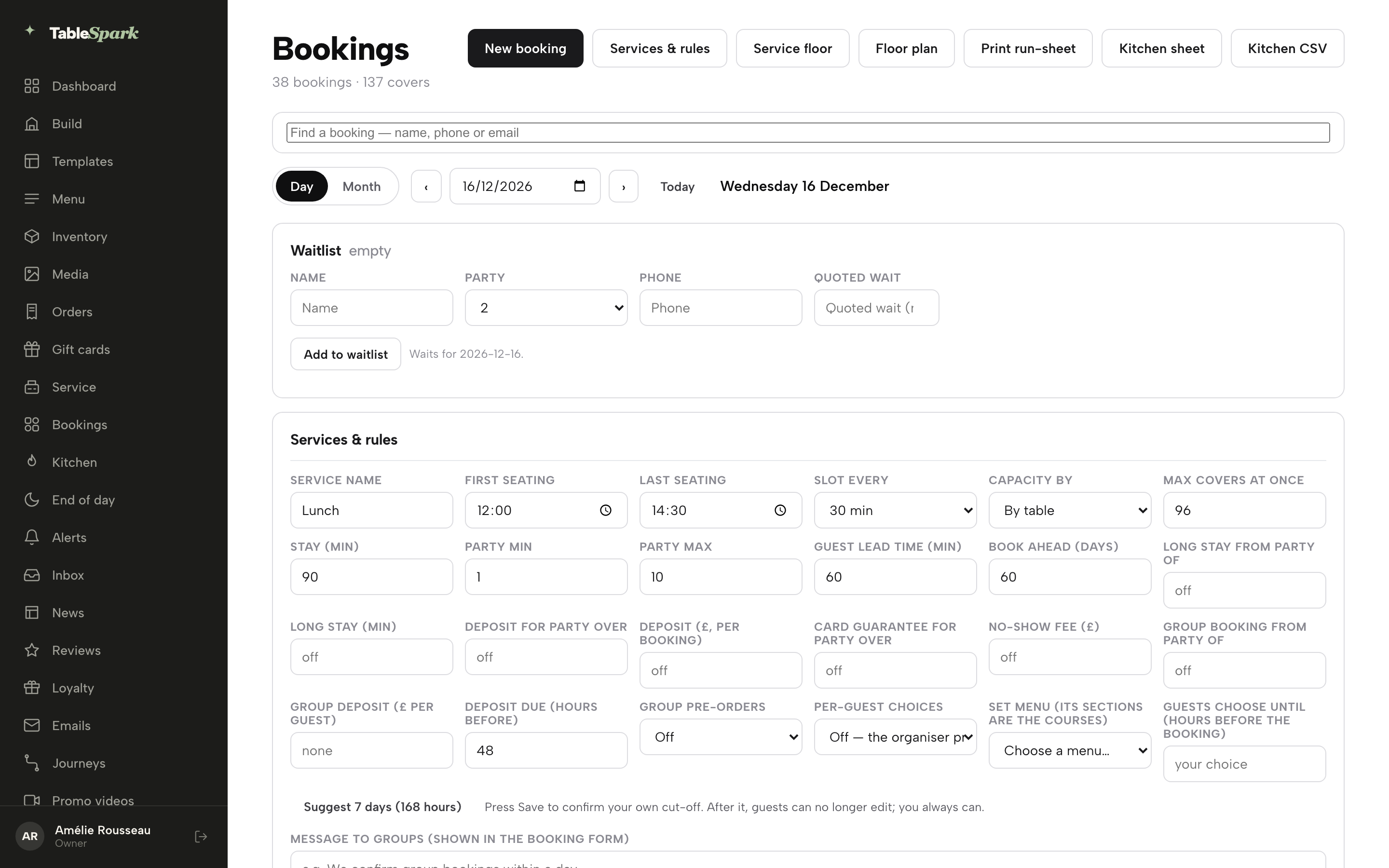The image size is (1389, 868).
Task: Click Add to waitlist
Action: (x=345, y=354)
